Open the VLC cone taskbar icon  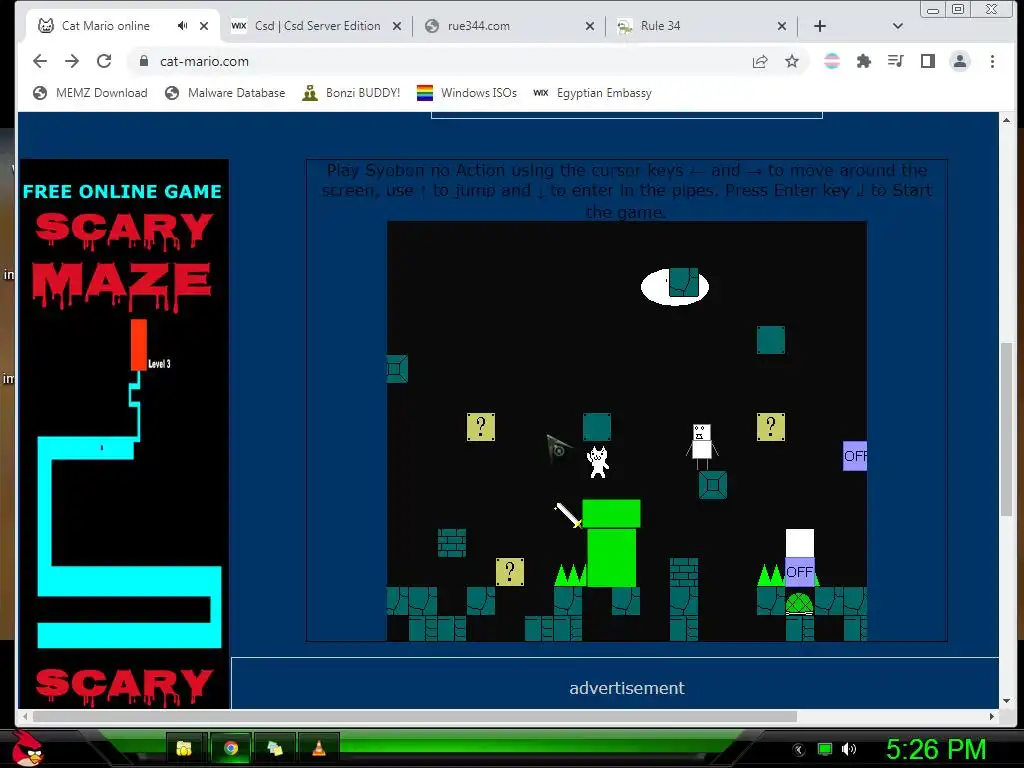click(x=319, y=748)
